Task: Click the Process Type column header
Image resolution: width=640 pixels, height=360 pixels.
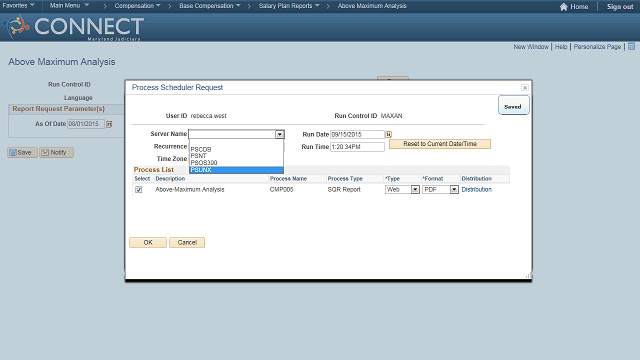Action: pyautogui.click(x=345, y=179)
